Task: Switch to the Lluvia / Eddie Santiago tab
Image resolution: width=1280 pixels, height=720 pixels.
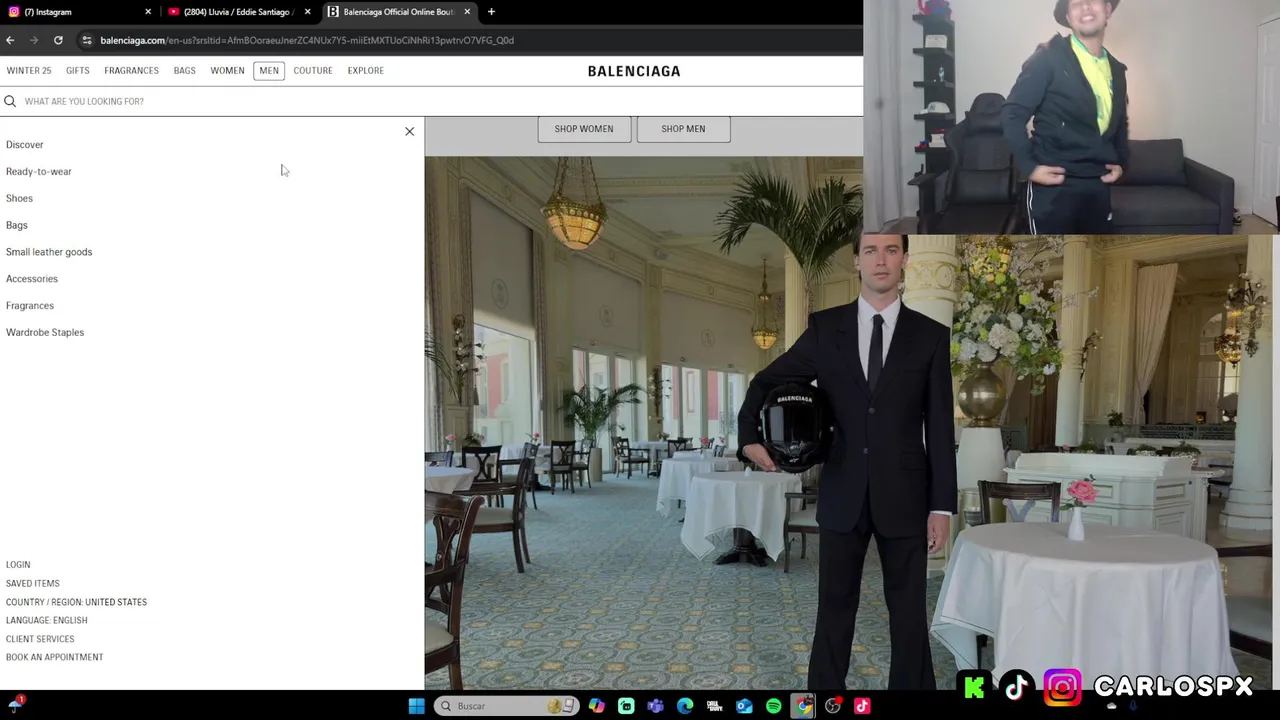Action: tap(240, 12)
